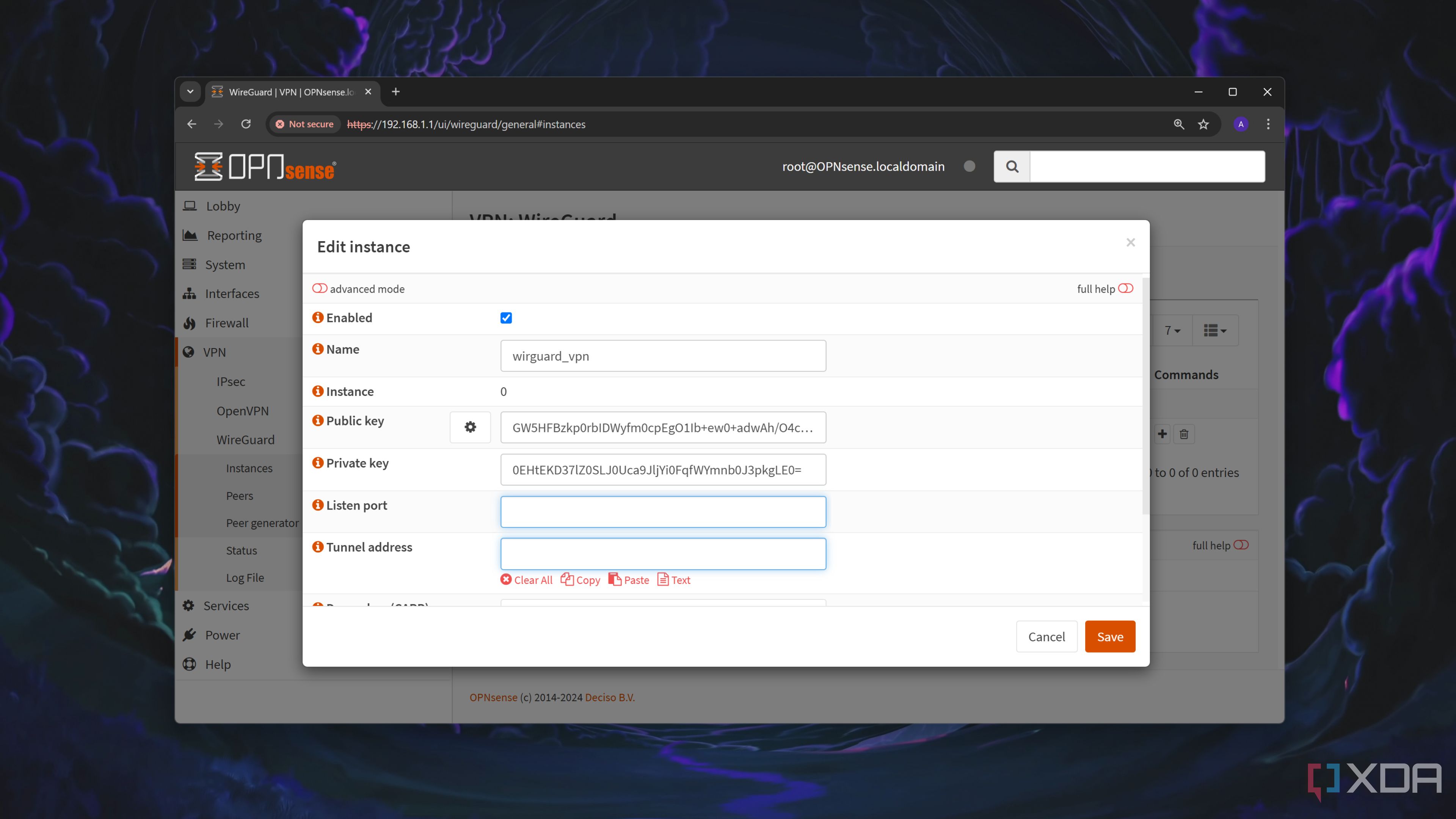Click the browser zoom icon in address bar

(1178, 124)
